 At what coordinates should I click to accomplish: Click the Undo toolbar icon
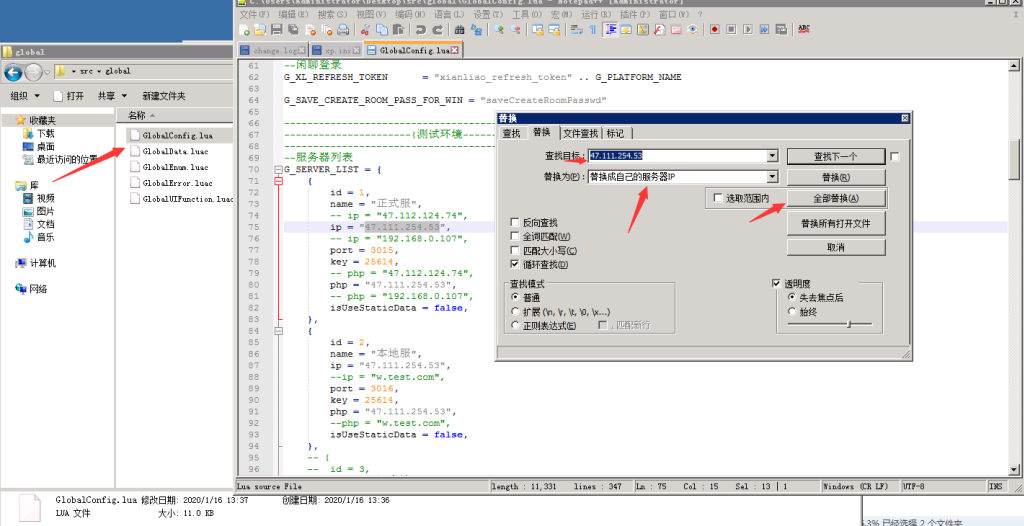pyautogui.click(x=420, y=30)
